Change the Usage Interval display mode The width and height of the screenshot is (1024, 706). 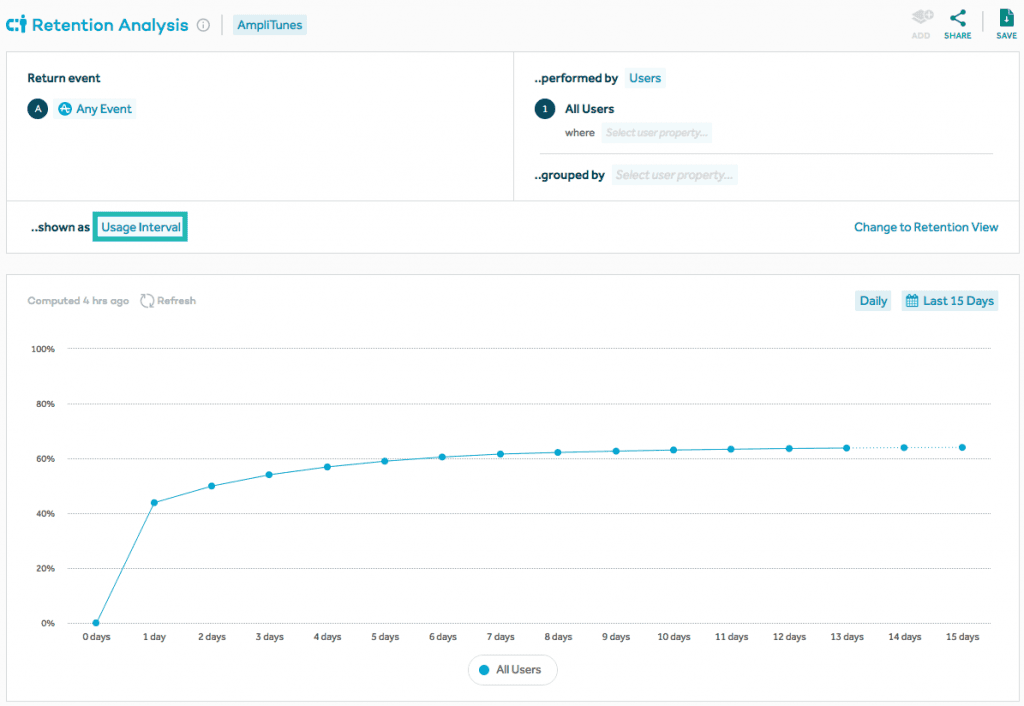pos(139,227)
